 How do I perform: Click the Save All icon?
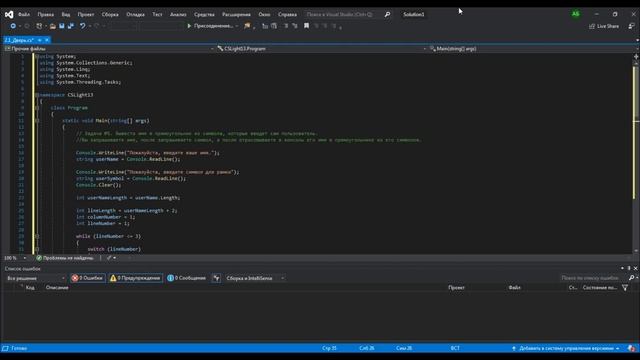click(71, 26)
